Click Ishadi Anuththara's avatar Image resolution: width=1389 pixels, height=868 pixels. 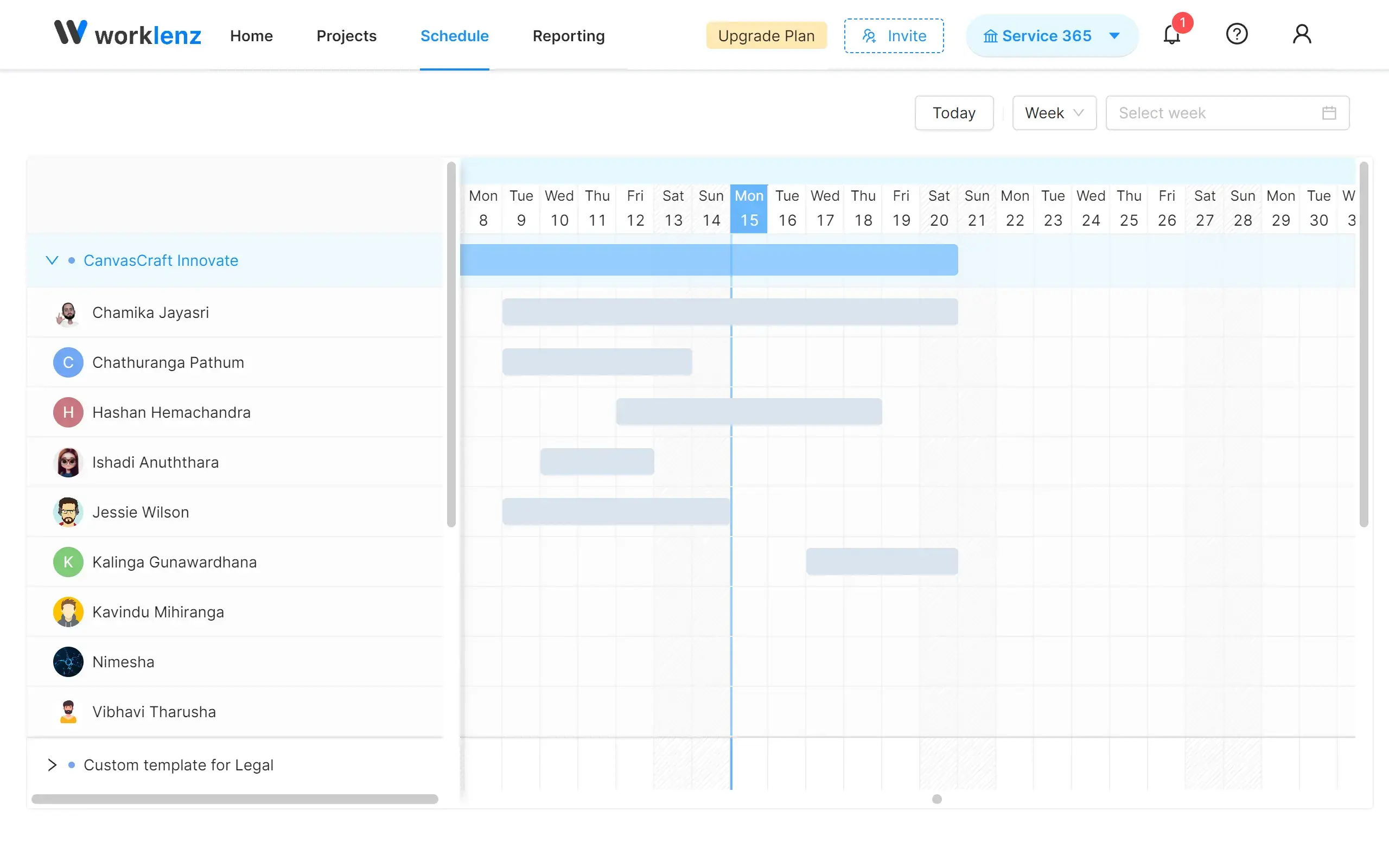[68, 462]
